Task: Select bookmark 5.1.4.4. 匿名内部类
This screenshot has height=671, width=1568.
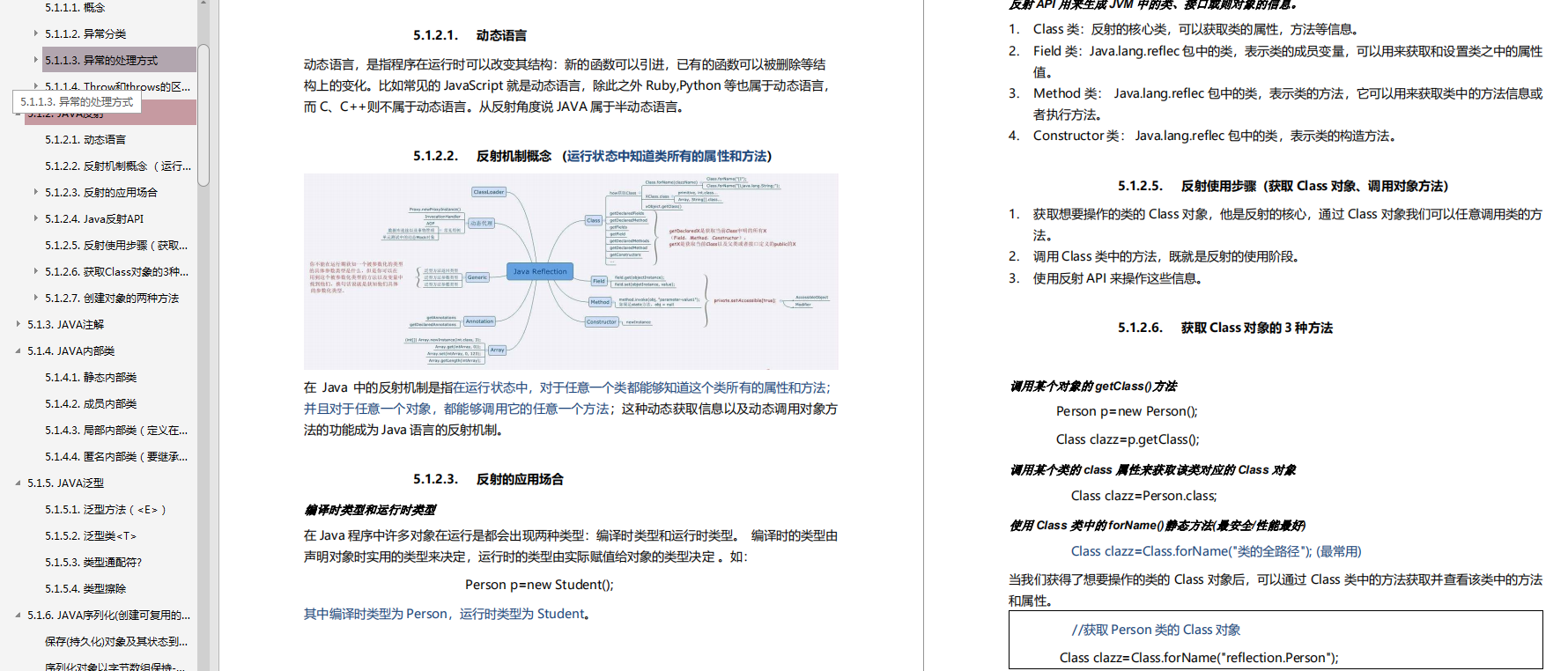Action: [x=116, y=456]
